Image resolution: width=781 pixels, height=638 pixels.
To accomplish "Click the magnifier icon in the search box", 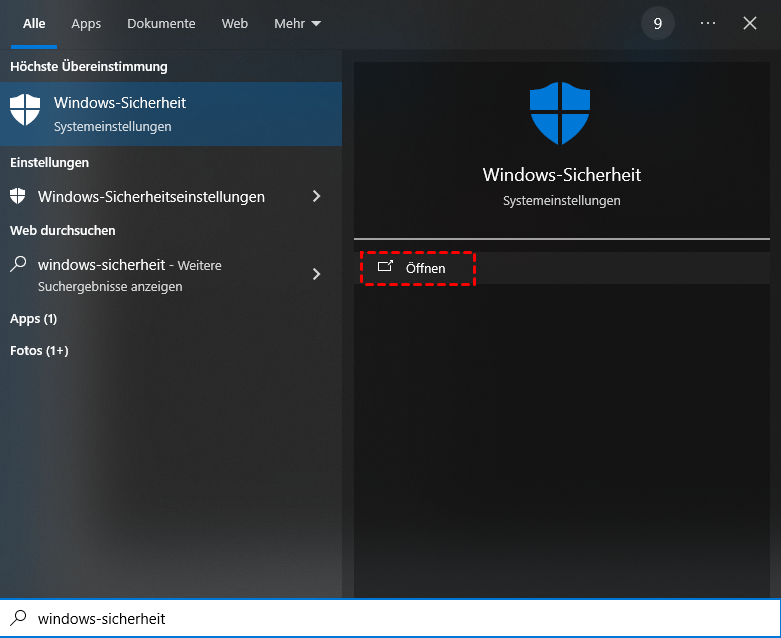I will tap(18, 619).
